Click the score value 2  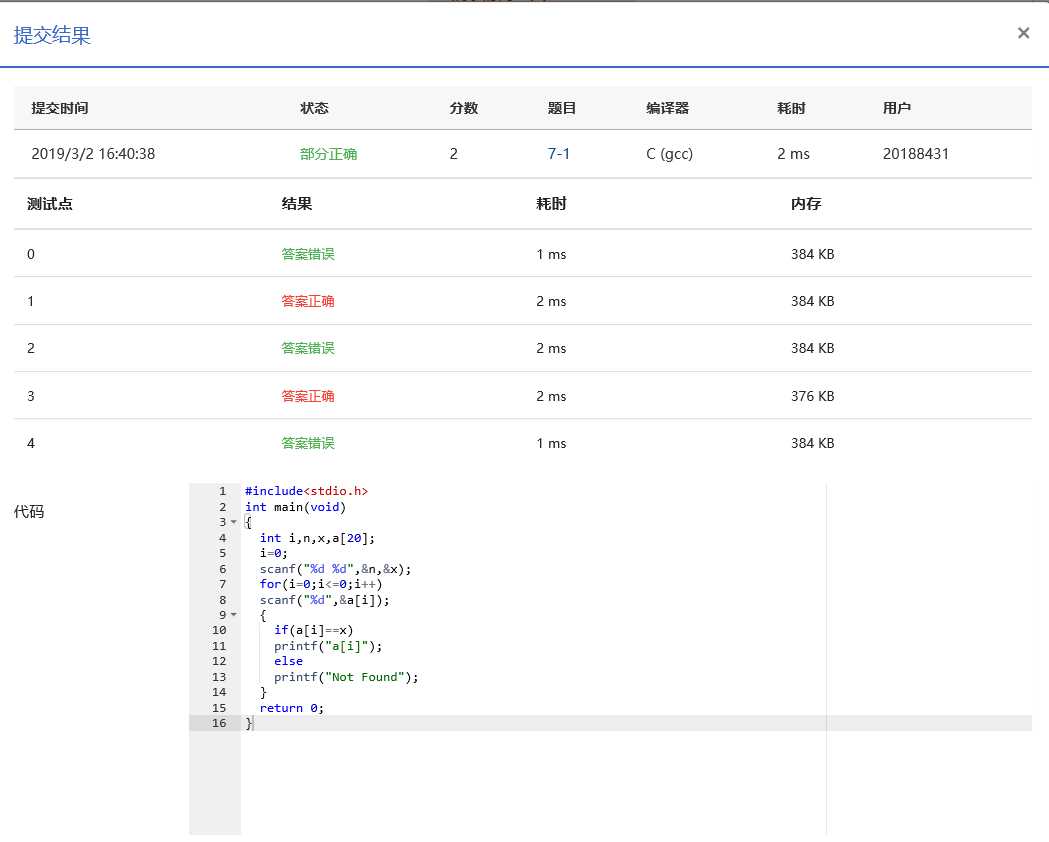(x=454, y=154)
